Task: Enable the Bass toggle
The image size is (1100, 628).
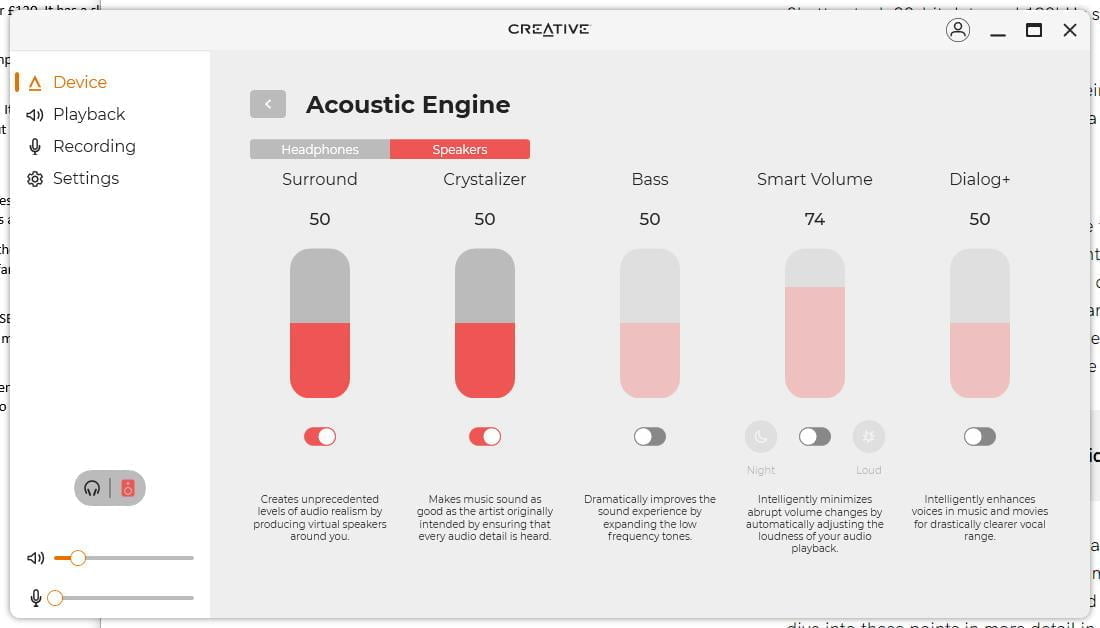Action: coord(650,437)
